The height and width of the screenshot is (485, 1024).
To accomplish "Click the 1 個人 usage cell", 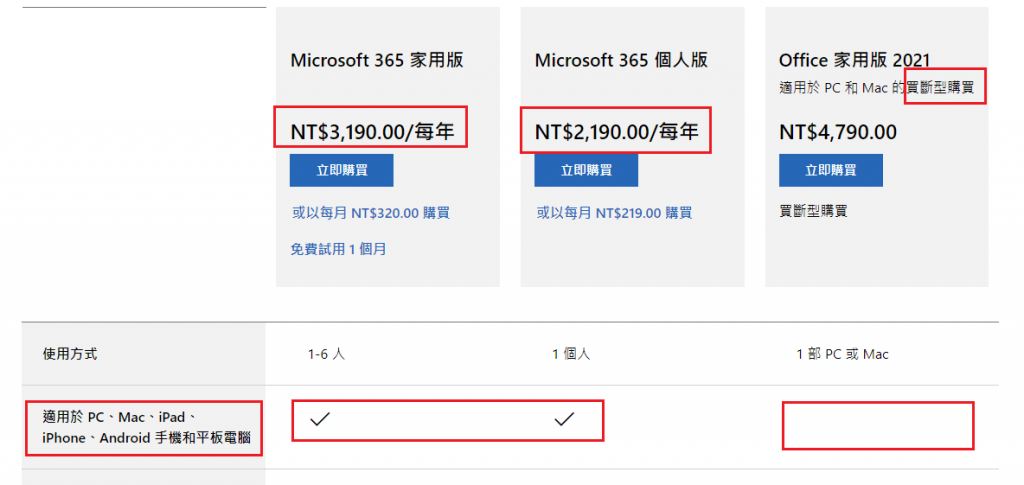I will 571,354.
